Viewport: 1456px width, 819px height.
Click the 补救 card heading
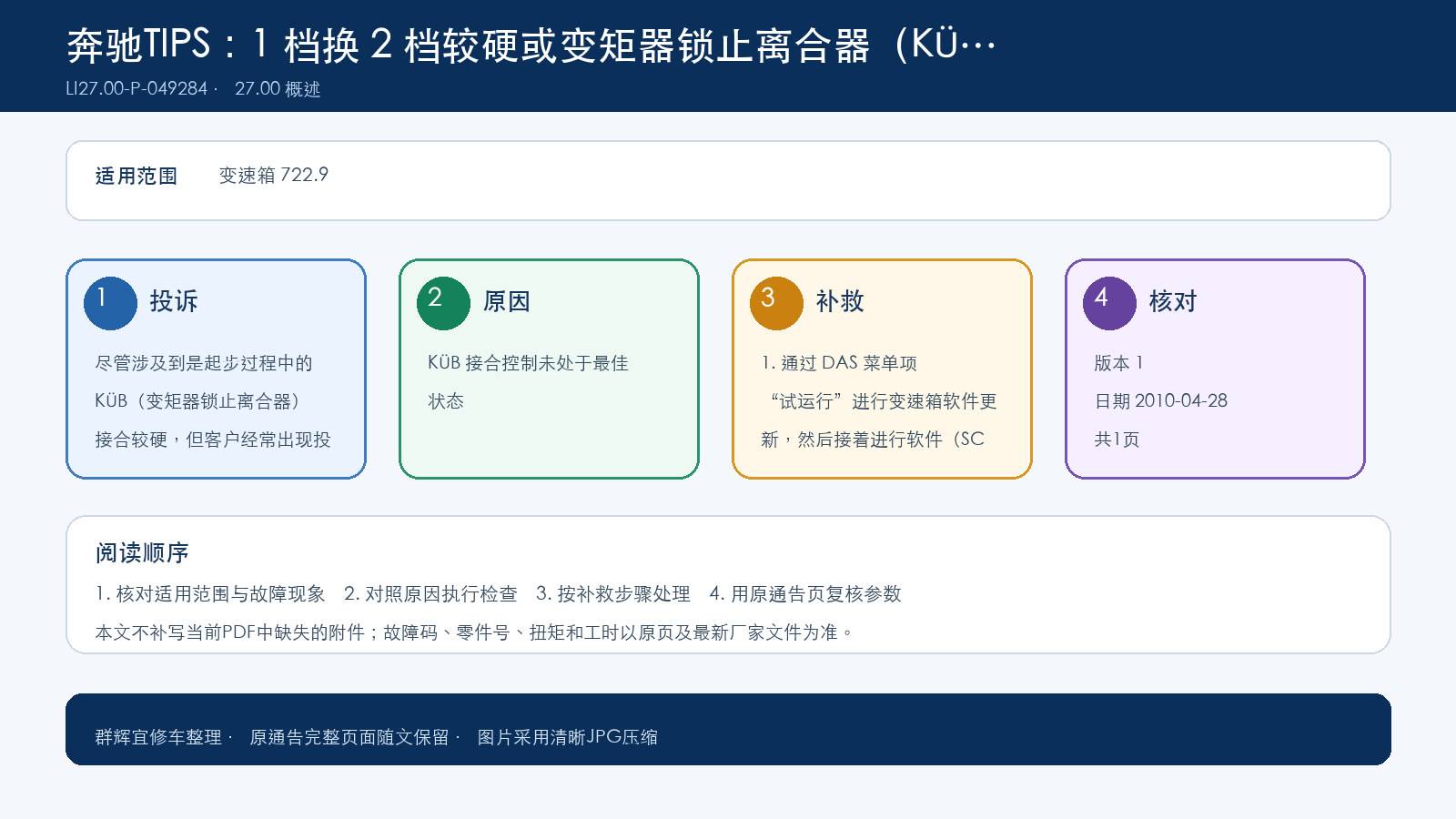click(840, 301)
